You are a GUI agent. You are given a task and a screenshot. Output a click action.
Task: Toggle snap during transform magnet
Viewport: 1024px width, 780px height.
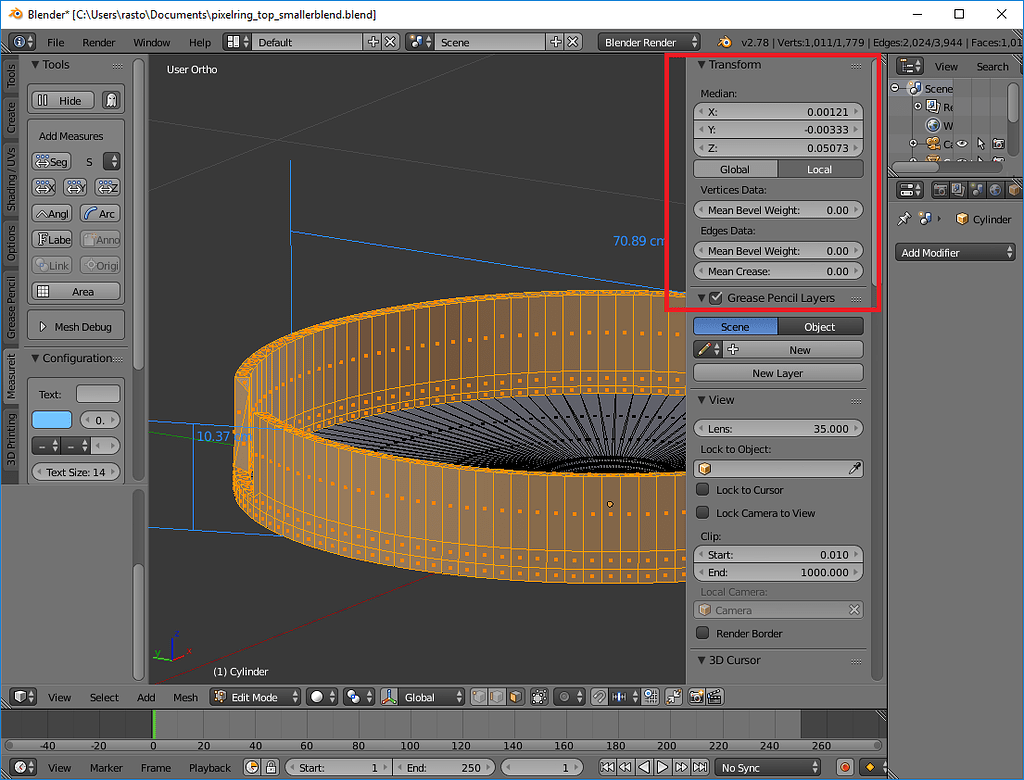point(599,697)
